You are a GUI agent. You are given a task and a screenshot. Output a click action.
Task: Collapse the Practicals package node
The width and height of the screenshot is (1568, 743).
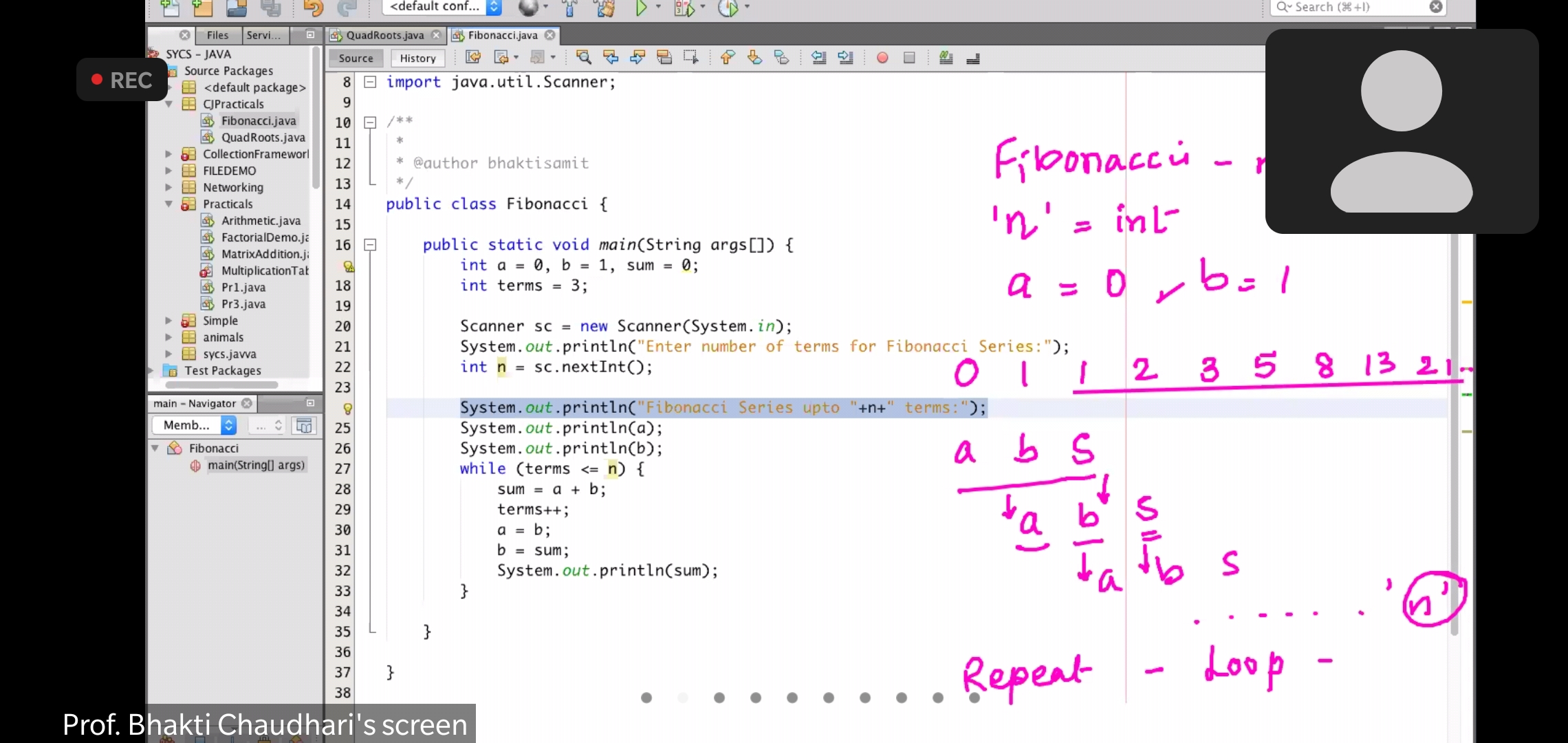168,204
